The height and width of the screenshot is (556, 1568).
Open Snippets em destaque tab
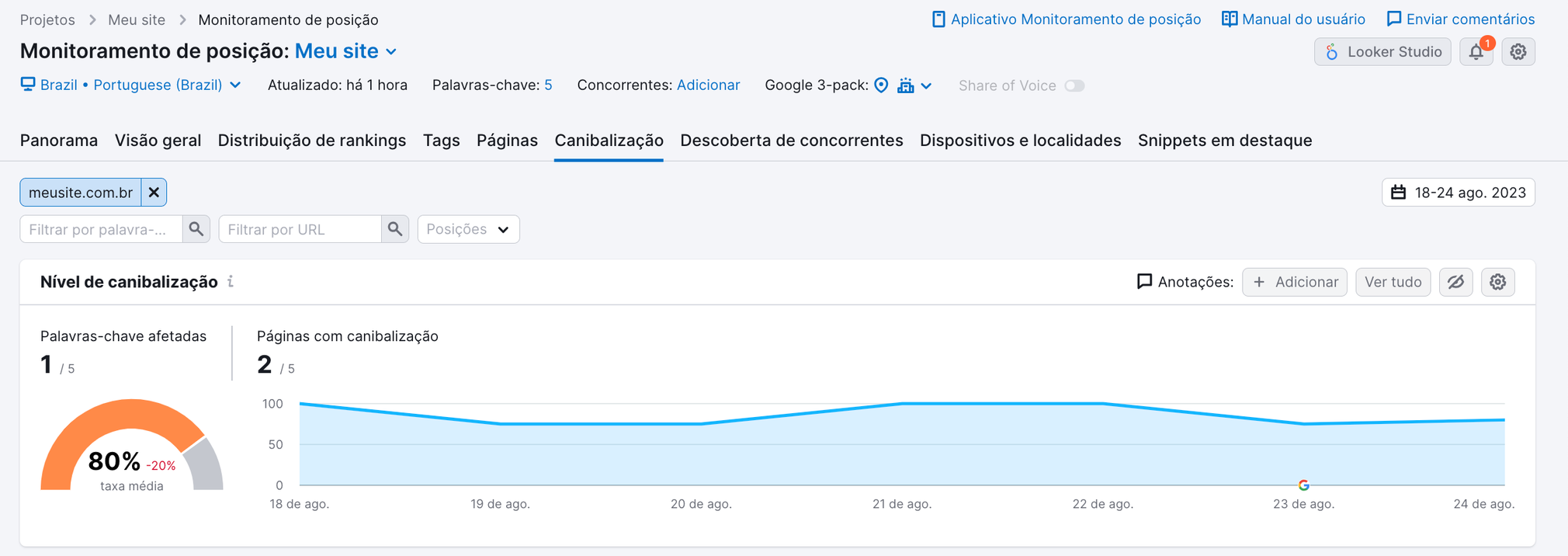[1225, 141]
